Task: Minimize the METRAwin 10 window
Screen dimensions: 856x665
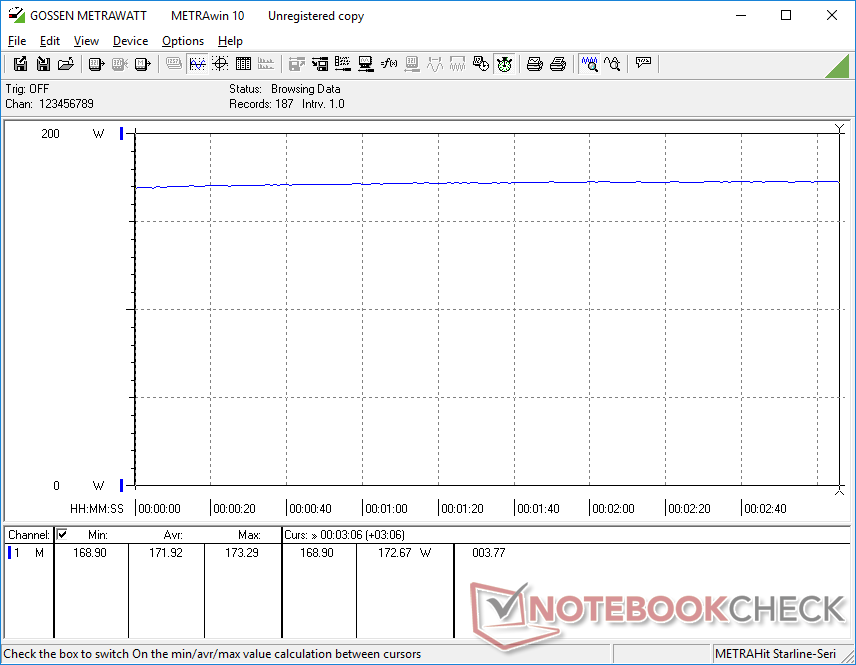Action: point(741,15)
